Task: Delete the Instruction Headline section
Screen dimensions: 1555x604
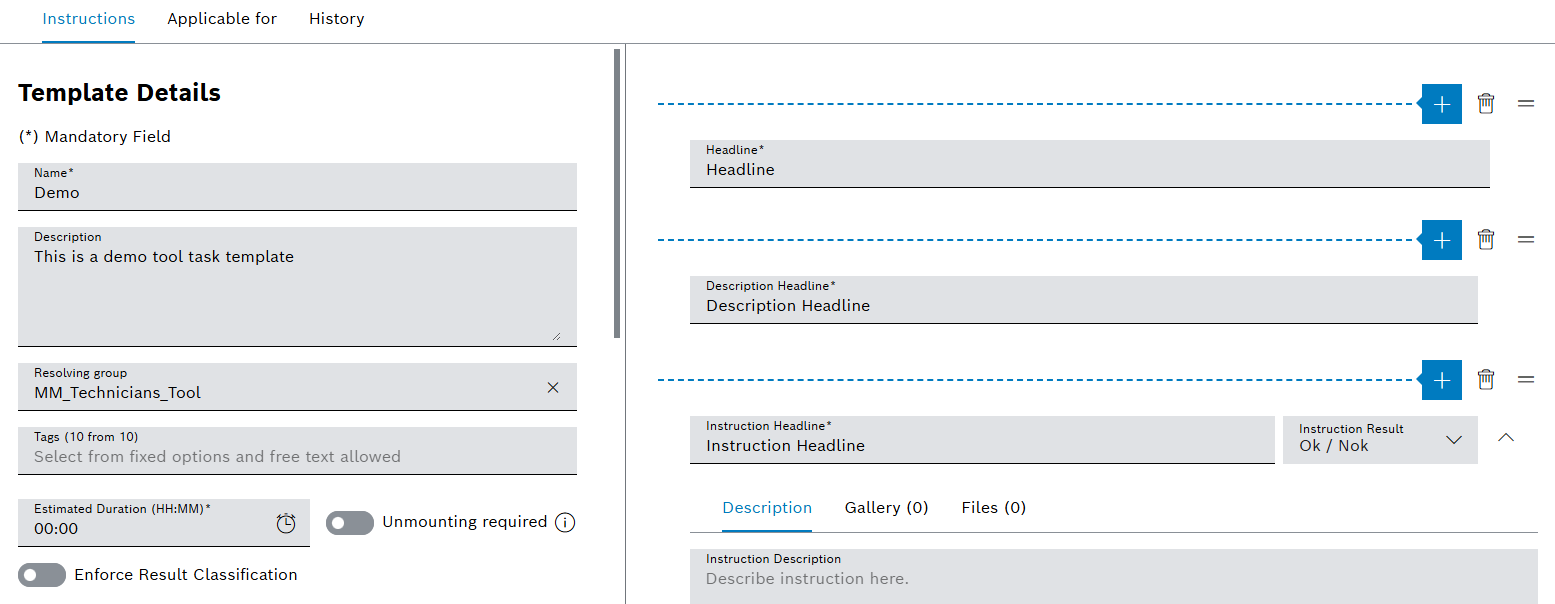Action: 1486,380
